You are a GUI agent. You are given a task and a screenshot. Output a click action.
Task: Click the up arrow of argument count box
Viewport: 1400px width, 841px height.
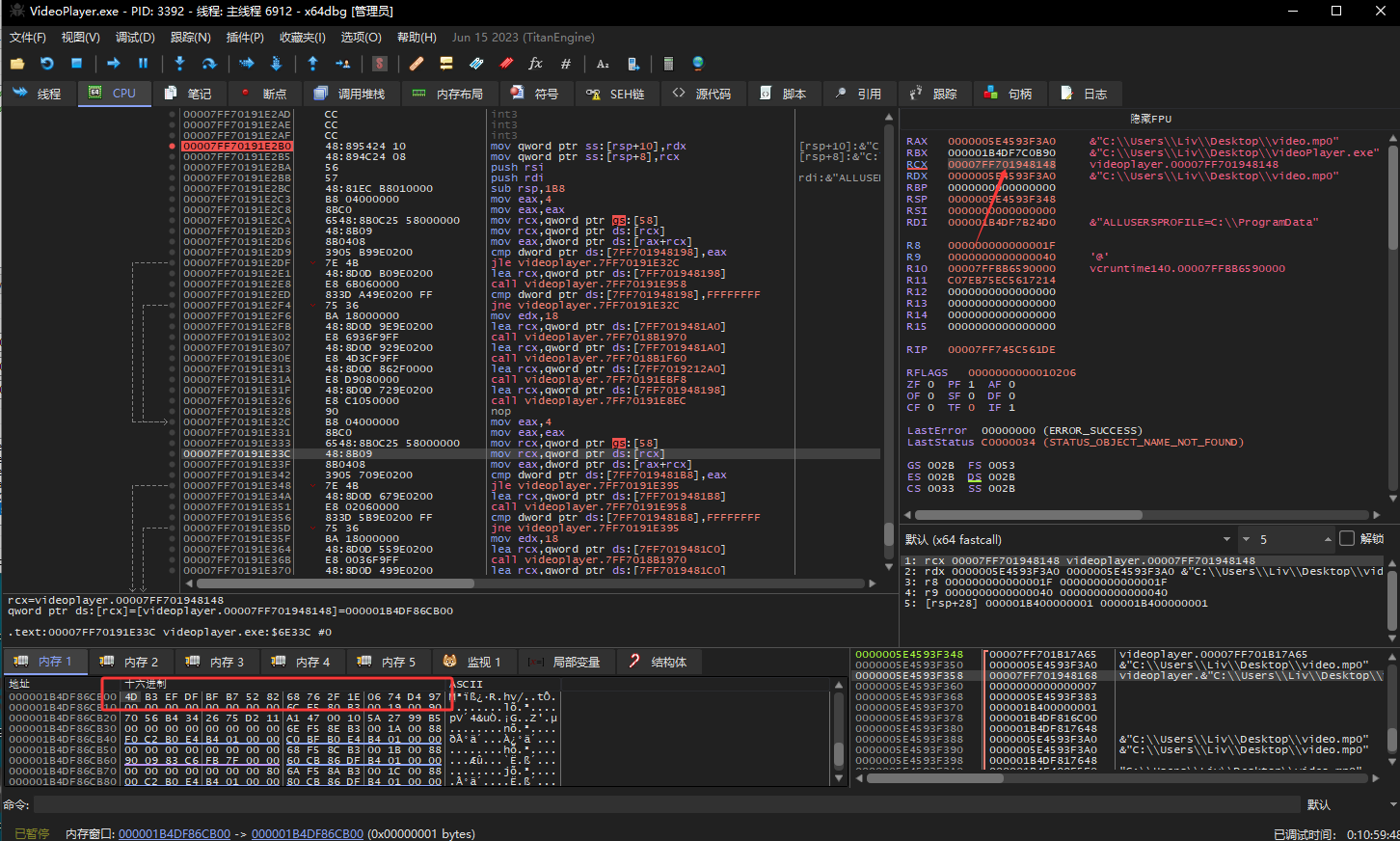click(x=1328, y=540)
